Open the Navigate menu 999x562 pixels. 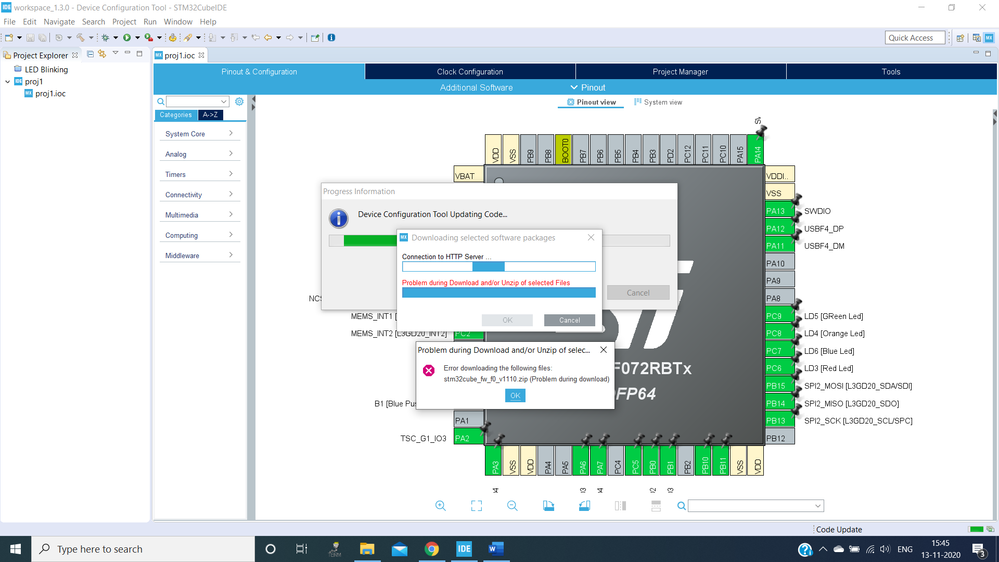[59, 22]
